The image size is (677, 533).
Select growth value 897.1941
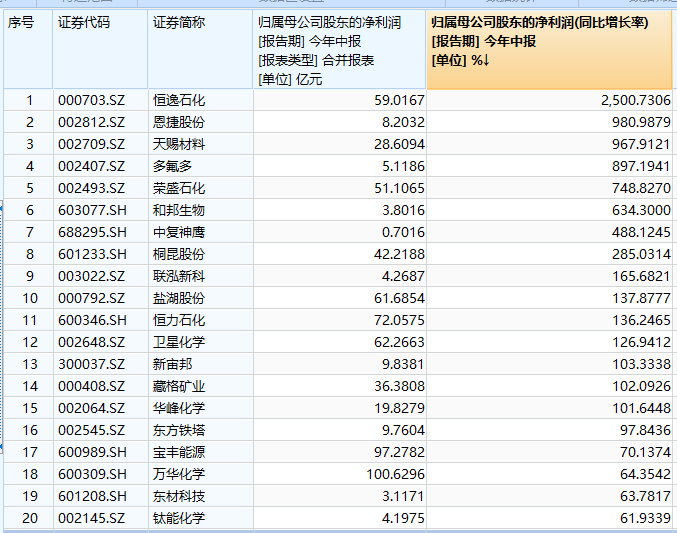coord(549,166)
